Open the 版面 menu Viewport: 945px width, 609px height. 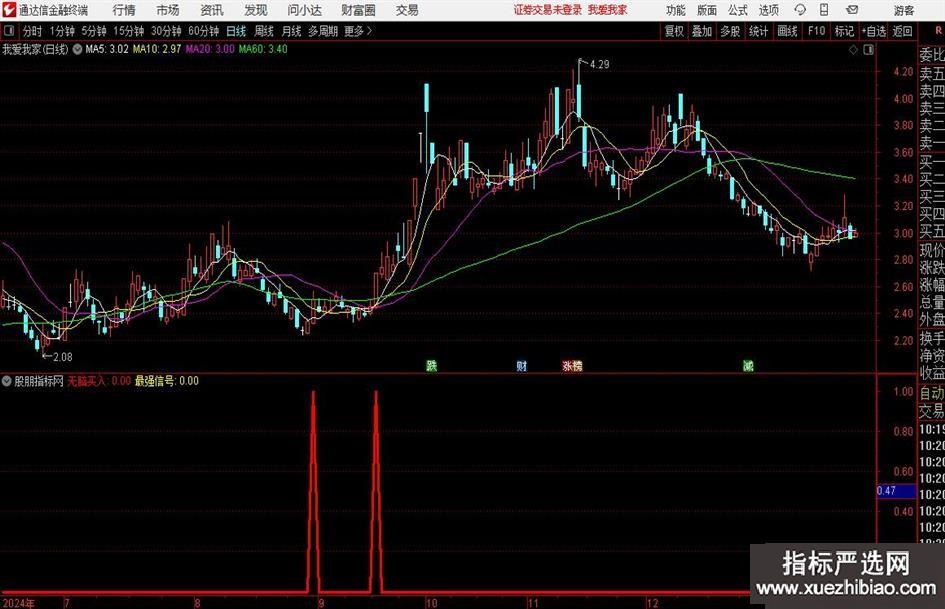click(706, 10)
